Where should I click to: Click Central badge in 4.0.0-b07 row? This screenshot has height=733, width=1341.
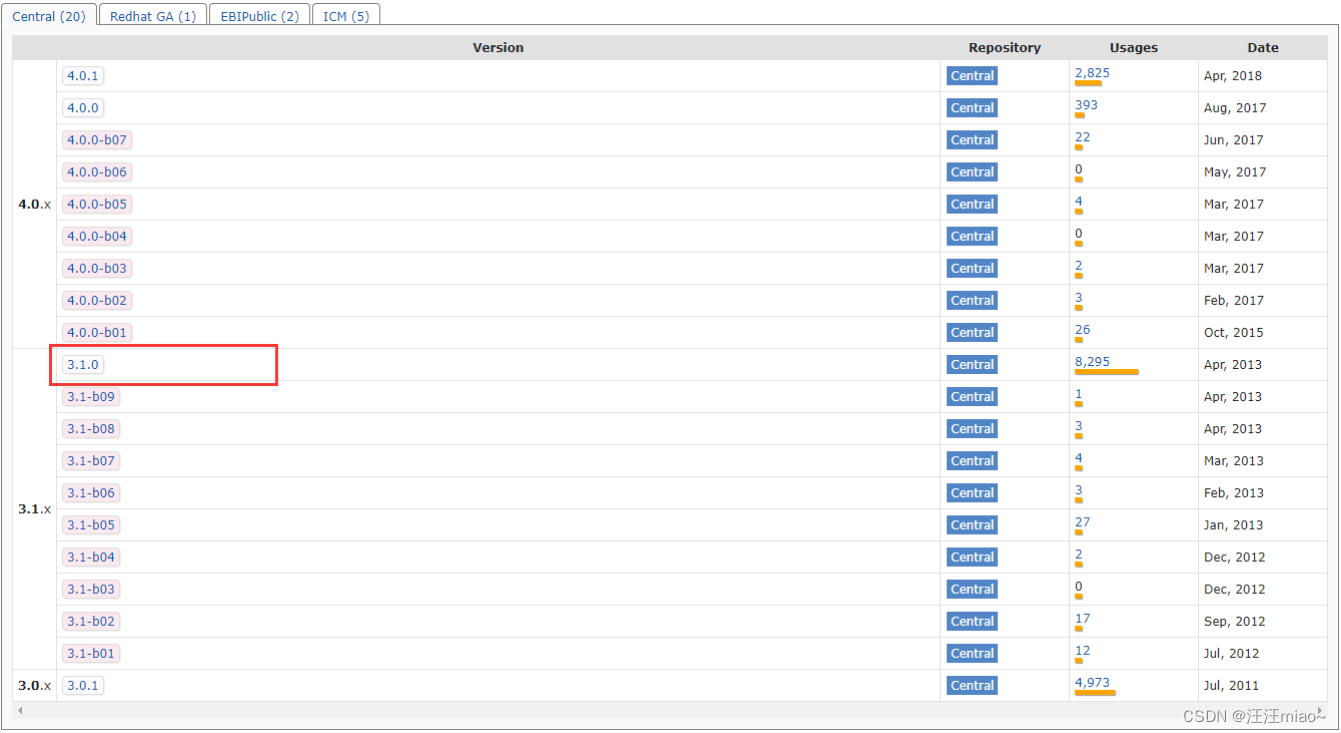[972, 140]
